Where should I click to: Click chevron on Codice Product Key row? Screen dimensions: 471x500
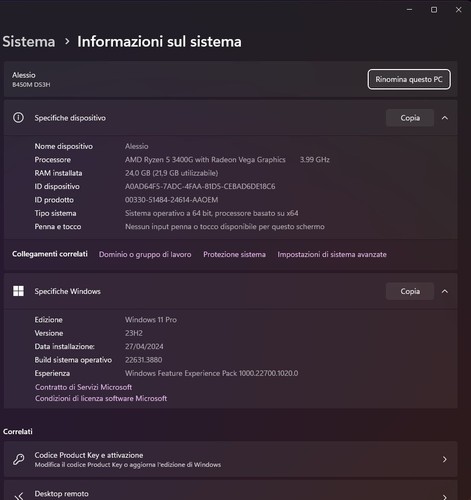[x=445, y=459]
